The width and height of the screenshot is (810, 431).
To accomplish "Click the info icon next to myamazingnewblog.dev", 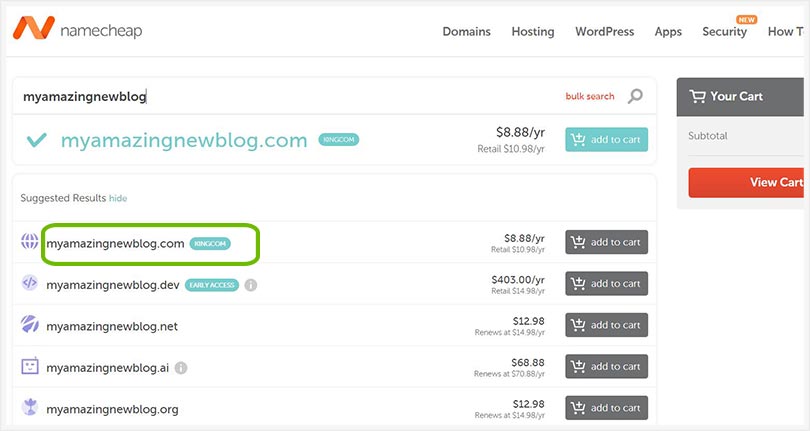I will [x=251, y=285].
